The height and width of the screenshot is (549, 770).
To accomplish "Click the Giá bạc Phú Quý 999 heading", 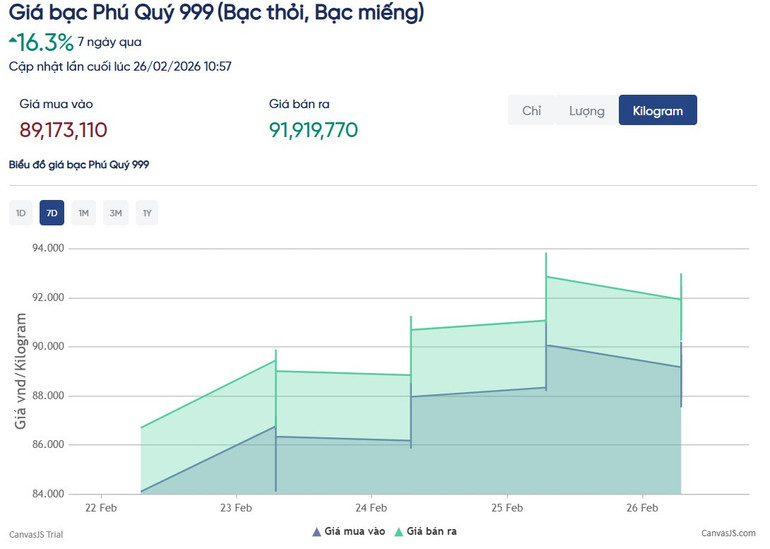I will click(216, 13).
